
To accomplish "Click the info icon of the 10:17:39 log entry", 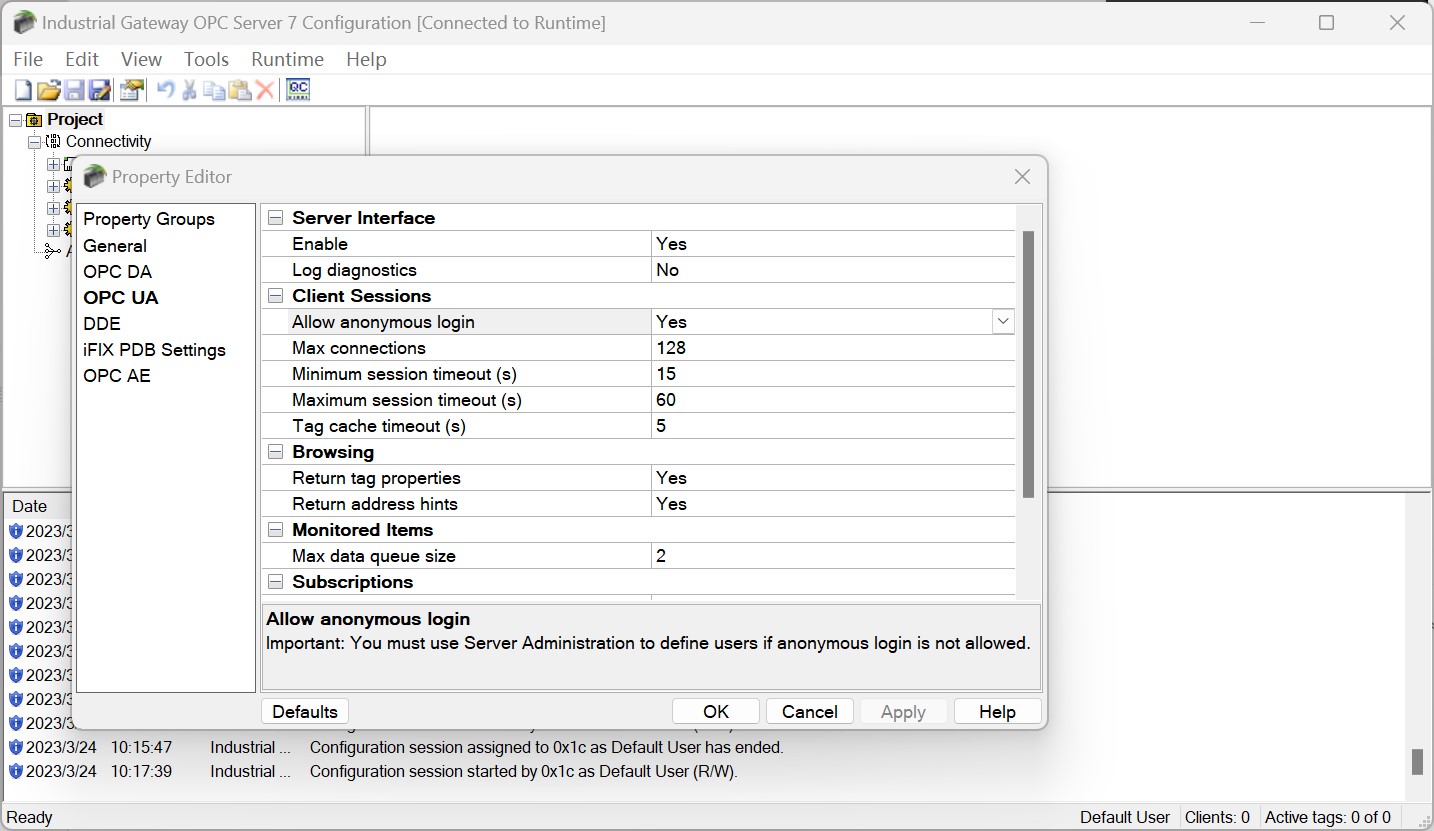I will point(15,771).
